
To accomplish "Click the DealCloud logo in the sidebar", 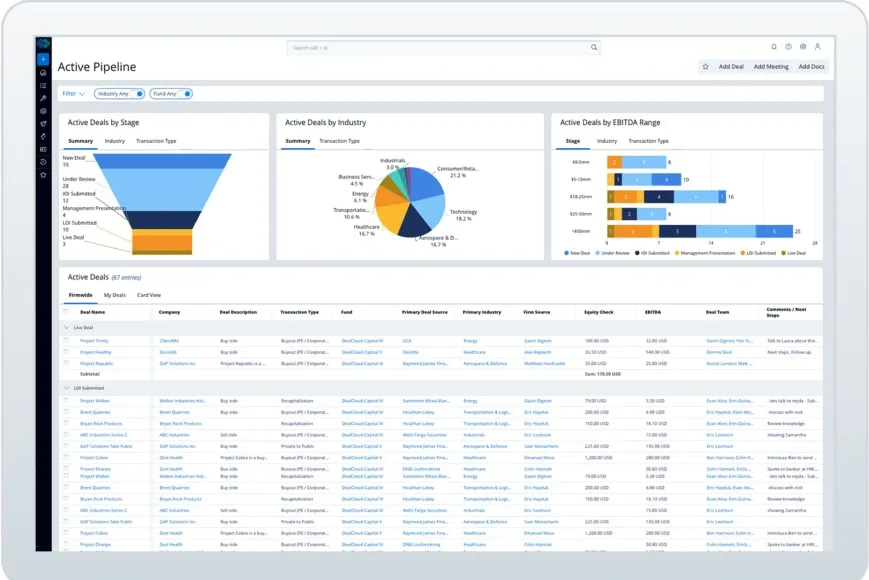I will [x=43, y=43].
